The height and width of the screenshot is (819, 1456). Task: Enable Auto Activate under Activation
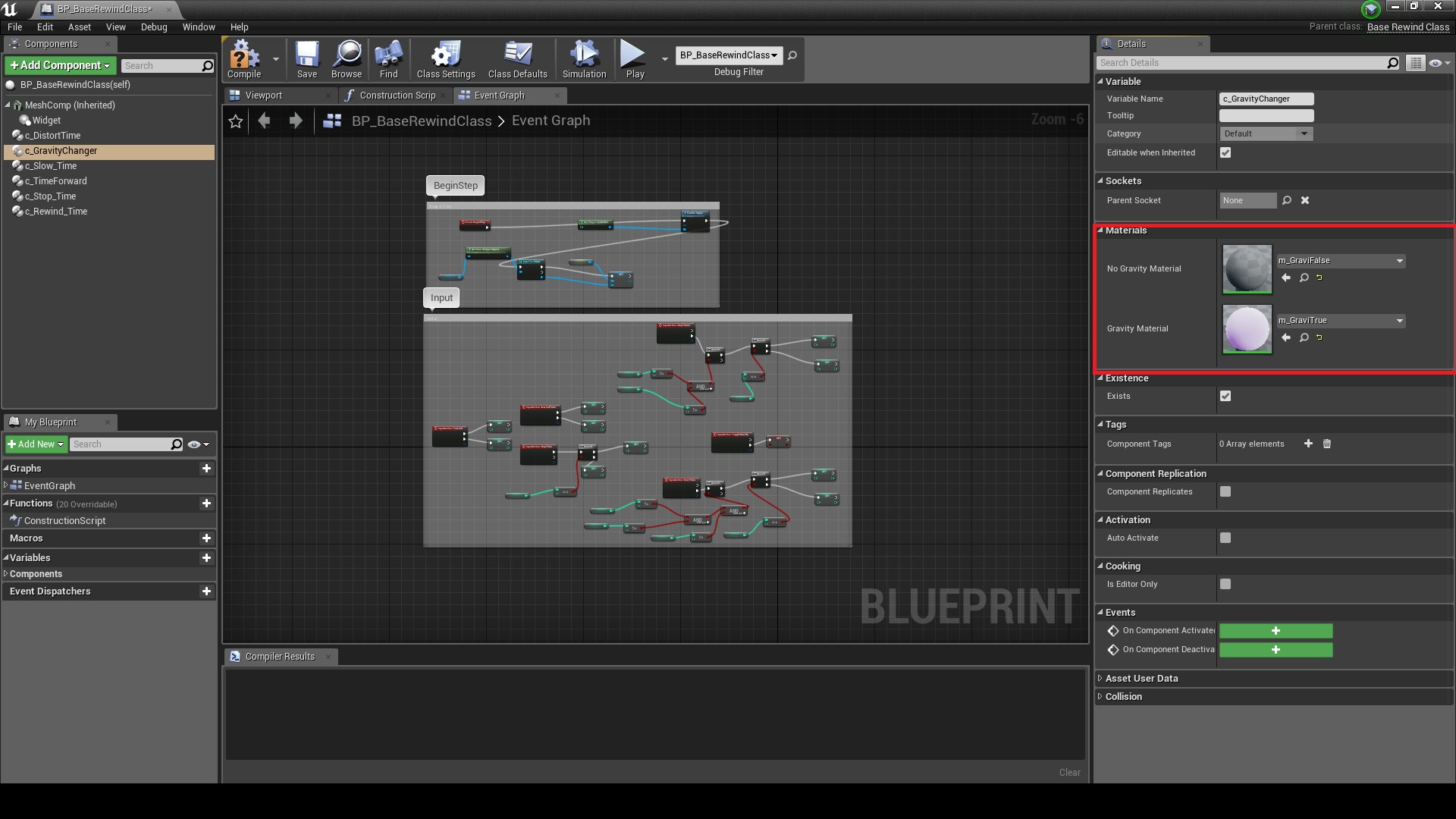tap(1225, 538)
